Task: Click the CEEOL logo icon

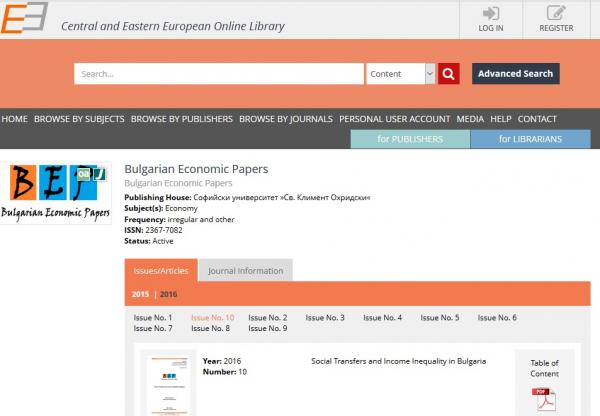Action: pyautogui.click(x=24, y=17)
